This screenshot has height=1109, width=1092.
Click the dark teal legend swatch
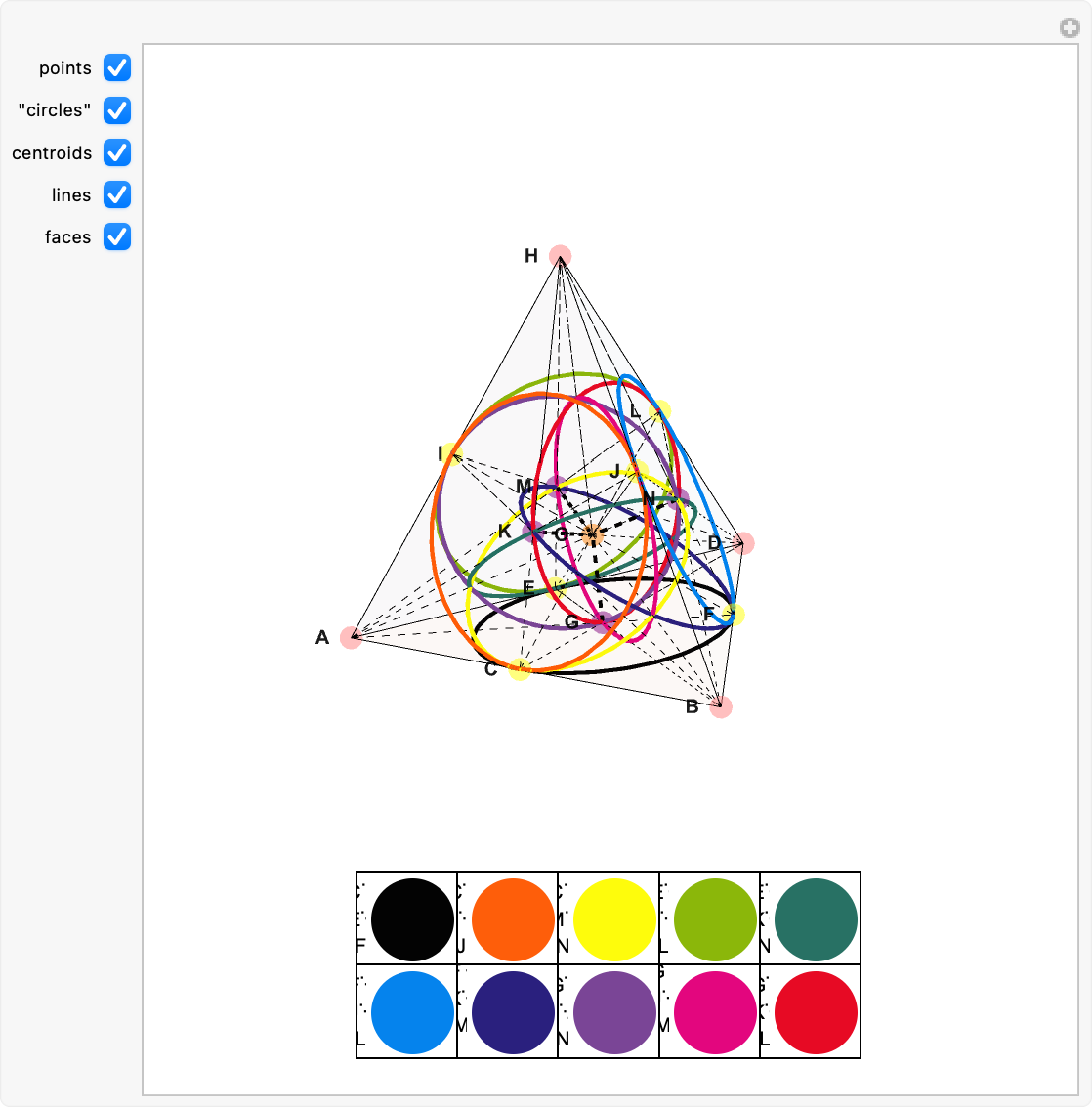816,919
